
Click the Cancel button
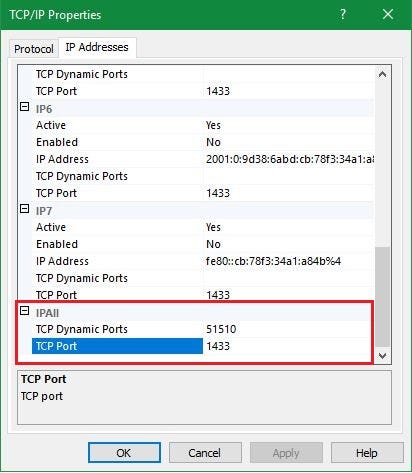point(205,453)
